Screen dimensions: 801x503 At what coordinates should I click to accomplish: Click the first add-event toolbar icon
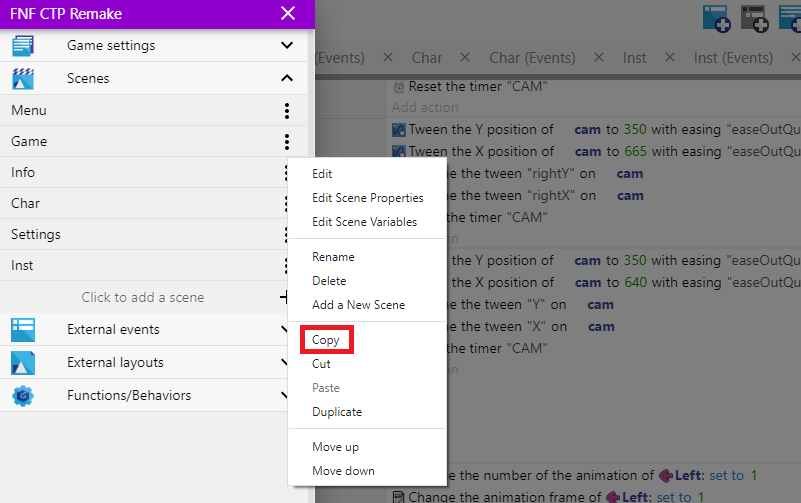(716, 18)
